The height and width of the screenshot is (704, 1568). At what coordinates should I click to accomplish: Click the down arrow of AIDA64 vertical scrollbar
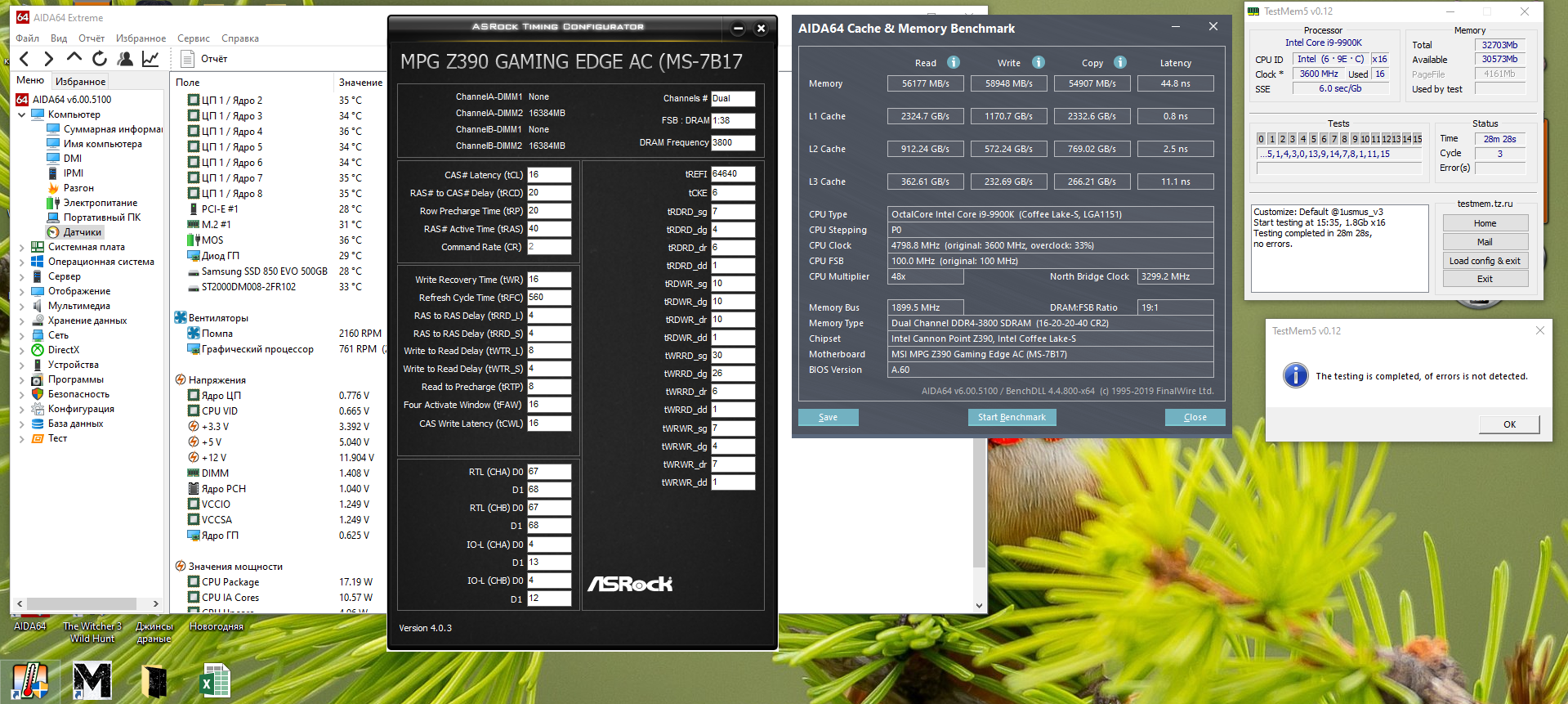[979, 606]
